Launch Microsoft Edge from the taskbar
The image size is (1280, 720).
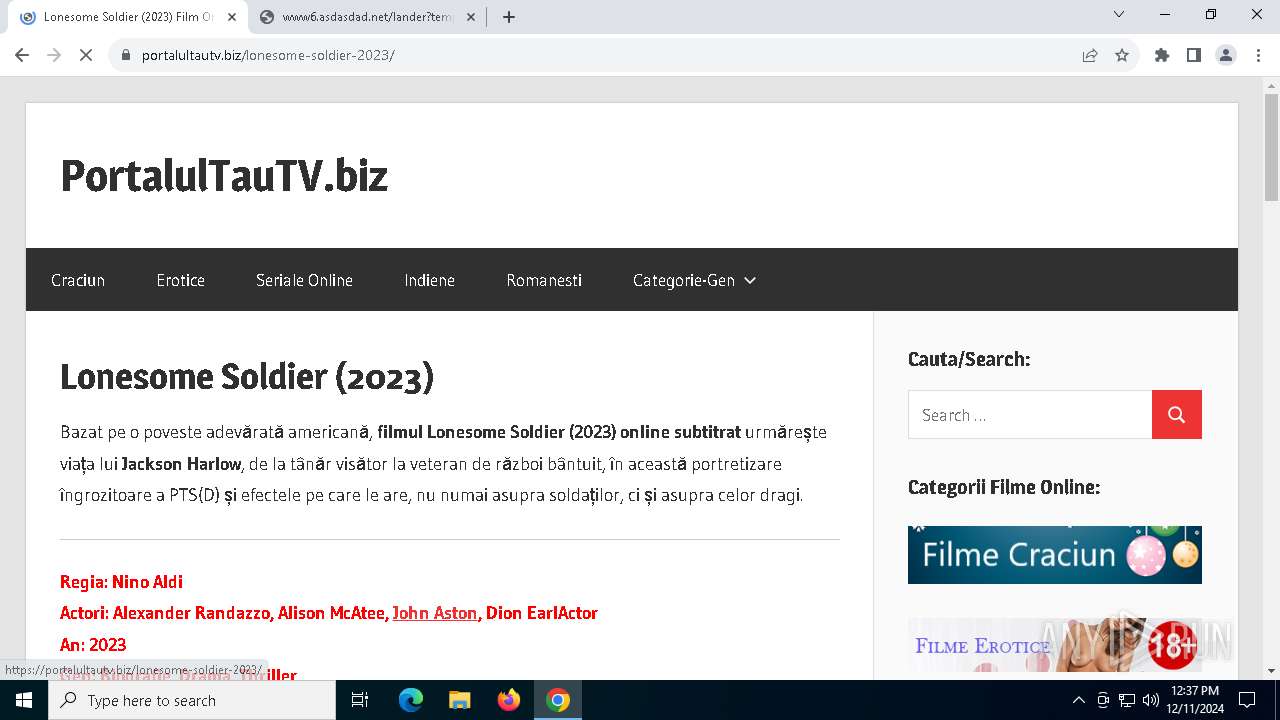click(x=411, y=700)
